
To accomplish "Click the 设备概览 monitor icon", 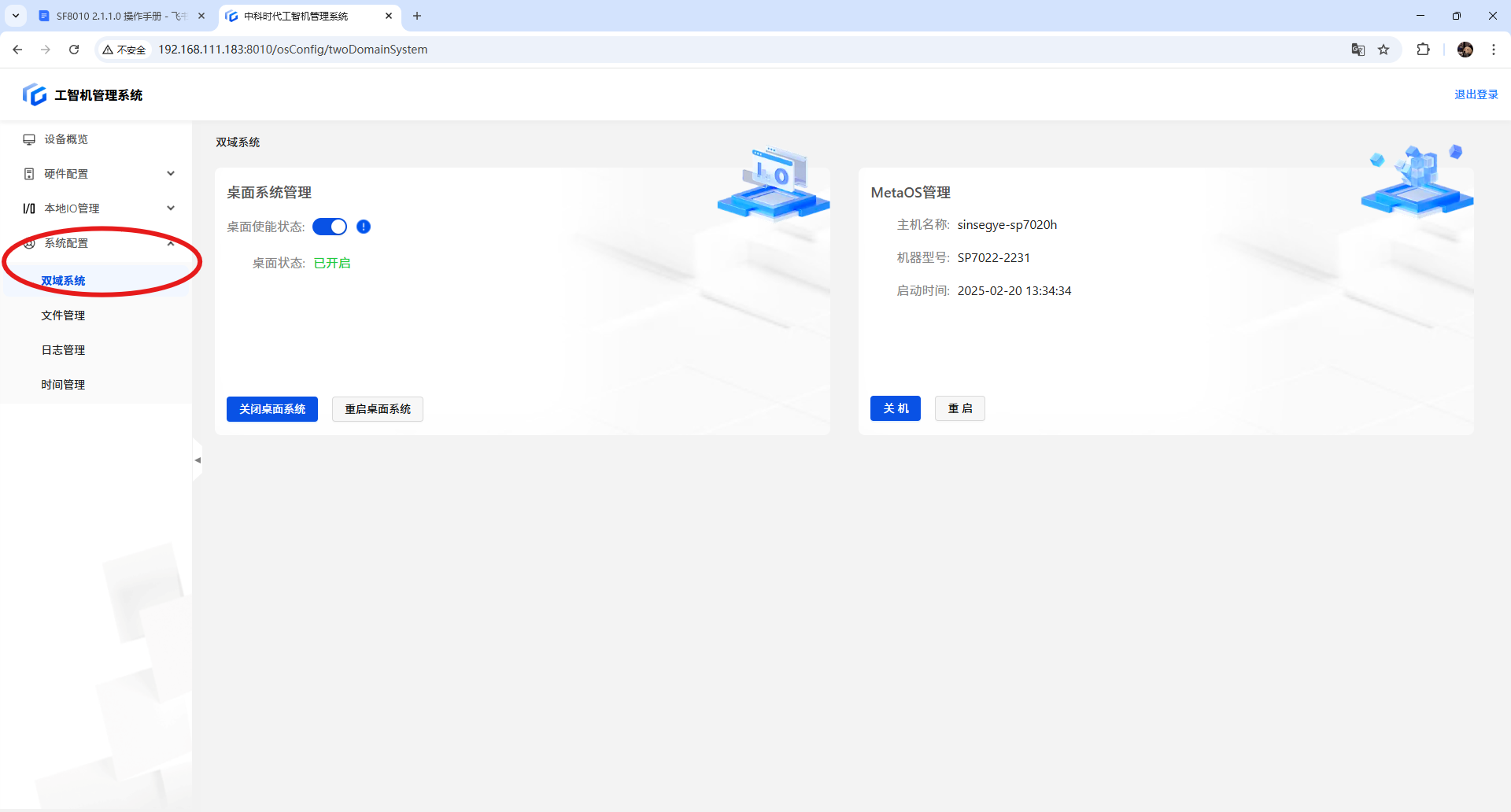I will [29, 139].
